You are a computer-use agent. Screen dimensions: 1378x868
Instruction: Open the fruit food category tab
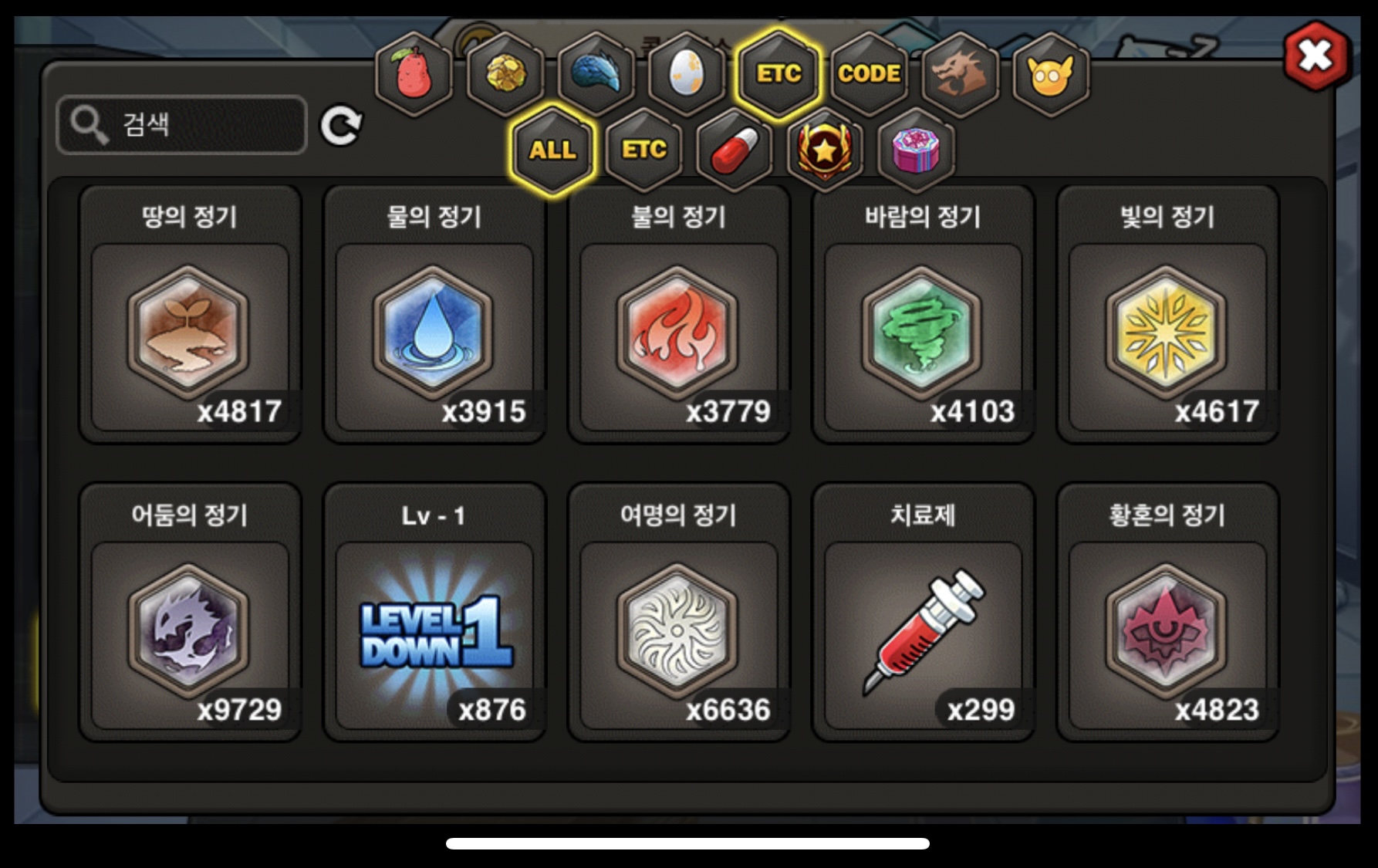[414, 74]
